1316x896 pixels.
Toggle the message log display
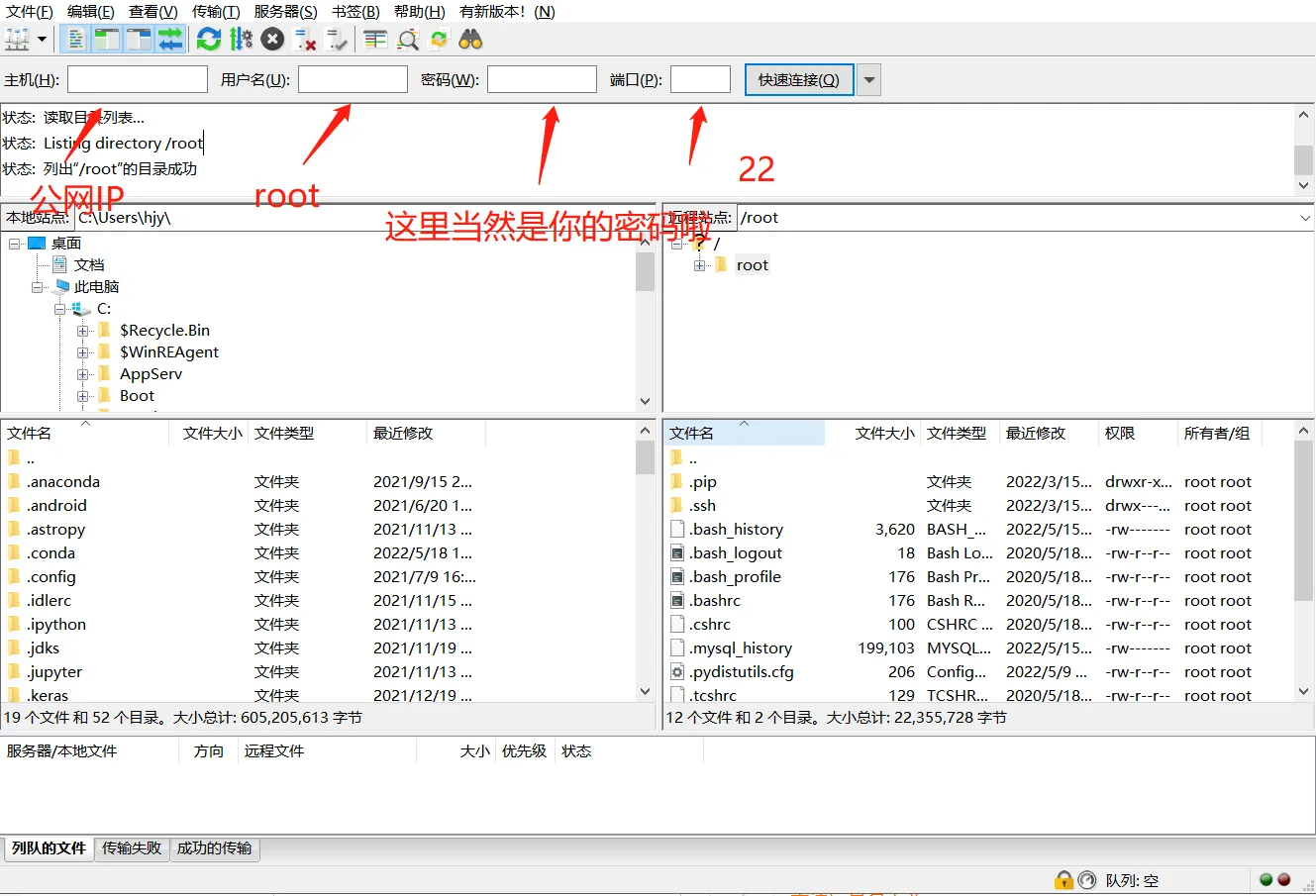coord(74,40)
